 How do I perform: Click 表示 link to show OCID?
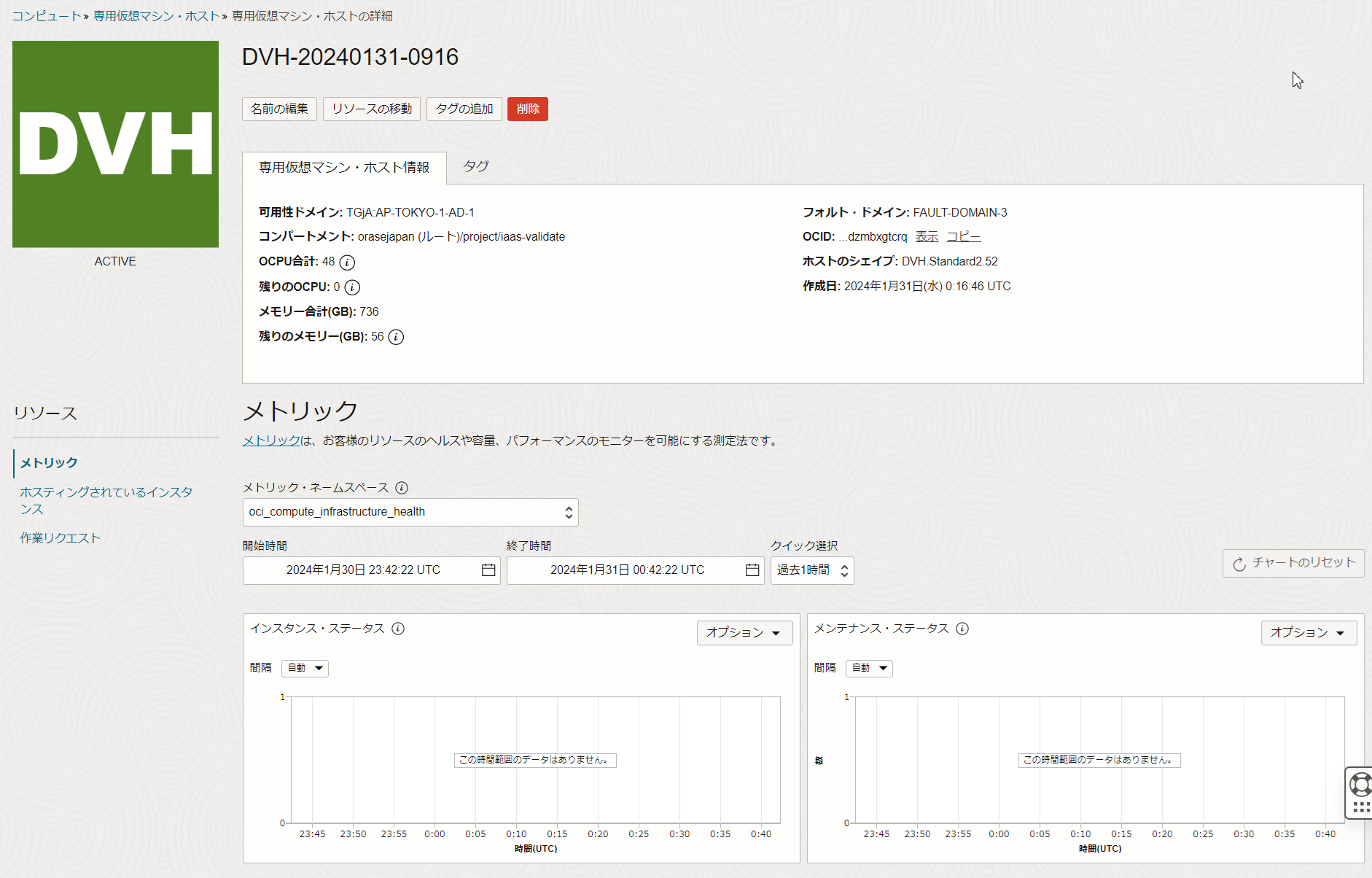(x=927, y=236)
